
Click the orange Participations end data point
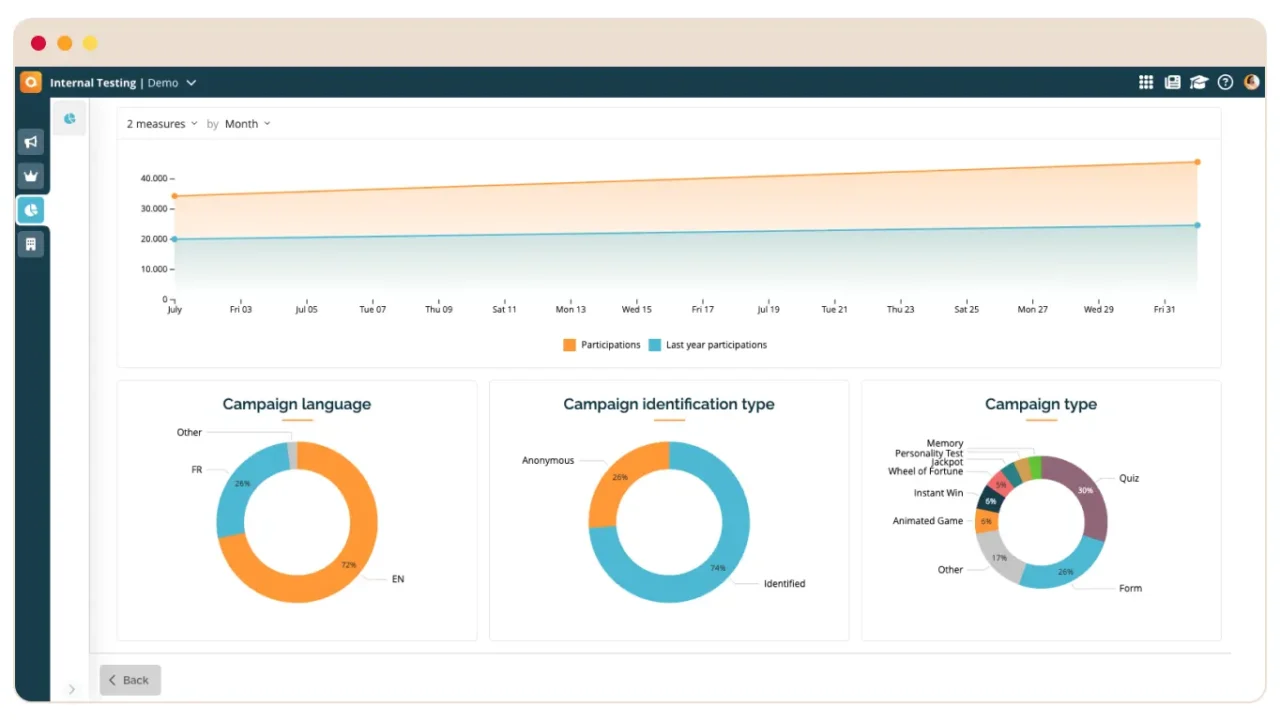pos(1197,162)
